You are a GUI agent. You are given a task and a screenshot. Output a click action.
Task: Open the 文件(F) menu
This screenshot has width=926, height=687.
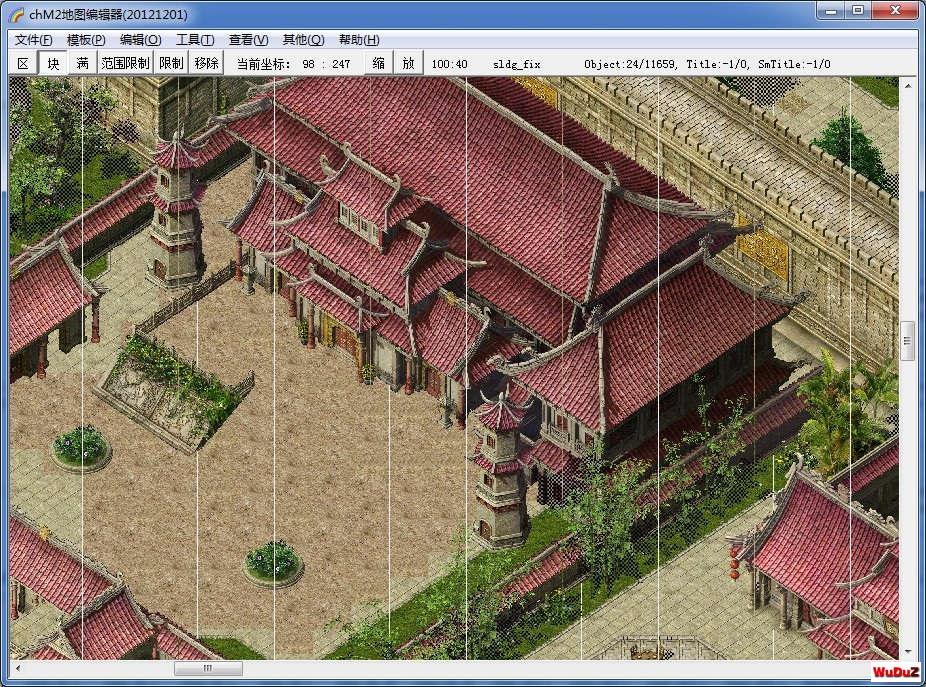(34, 40)
